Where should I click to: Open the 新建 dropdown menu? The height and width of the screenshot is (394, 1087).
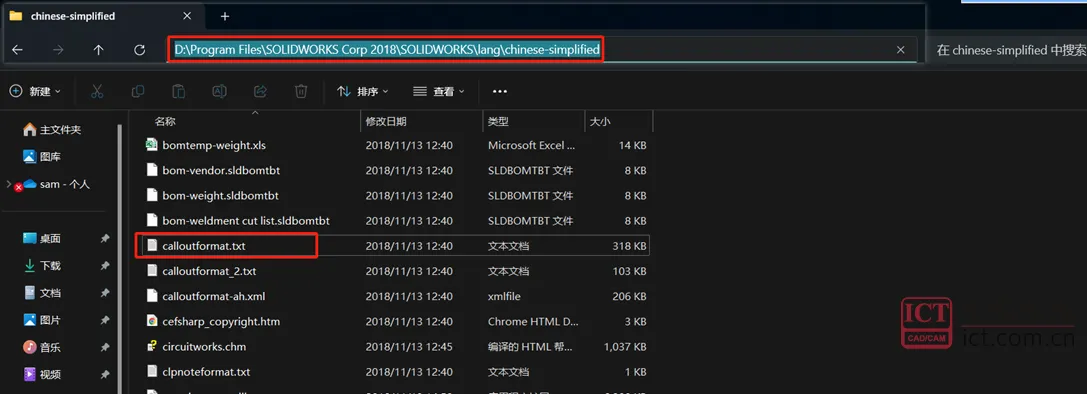click(x=35, y=91)
